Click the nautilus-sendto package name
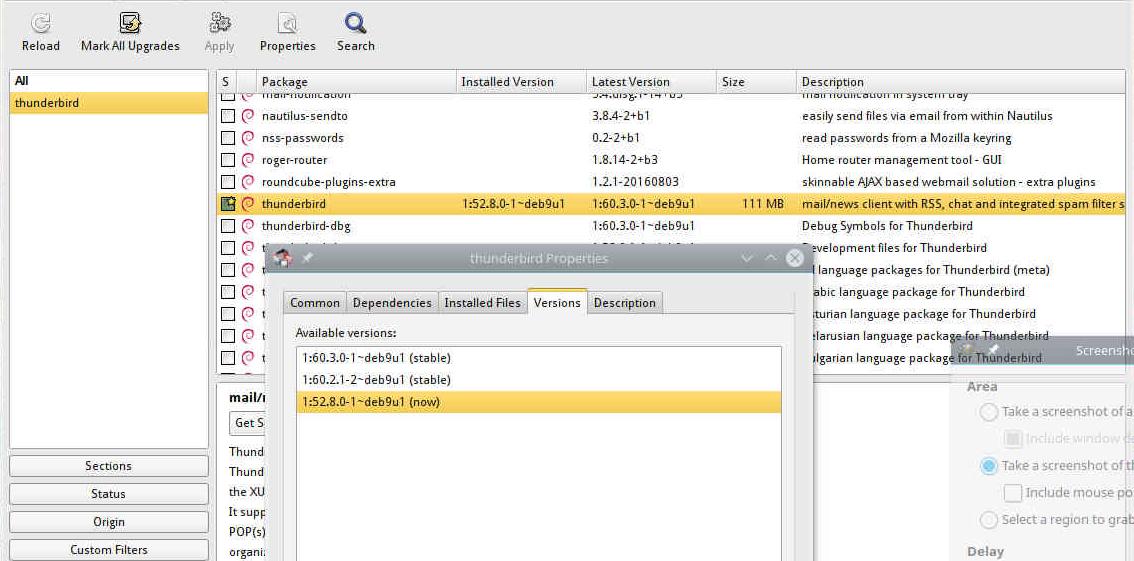The image size is (1134, 561). click(x=305, y=116)
